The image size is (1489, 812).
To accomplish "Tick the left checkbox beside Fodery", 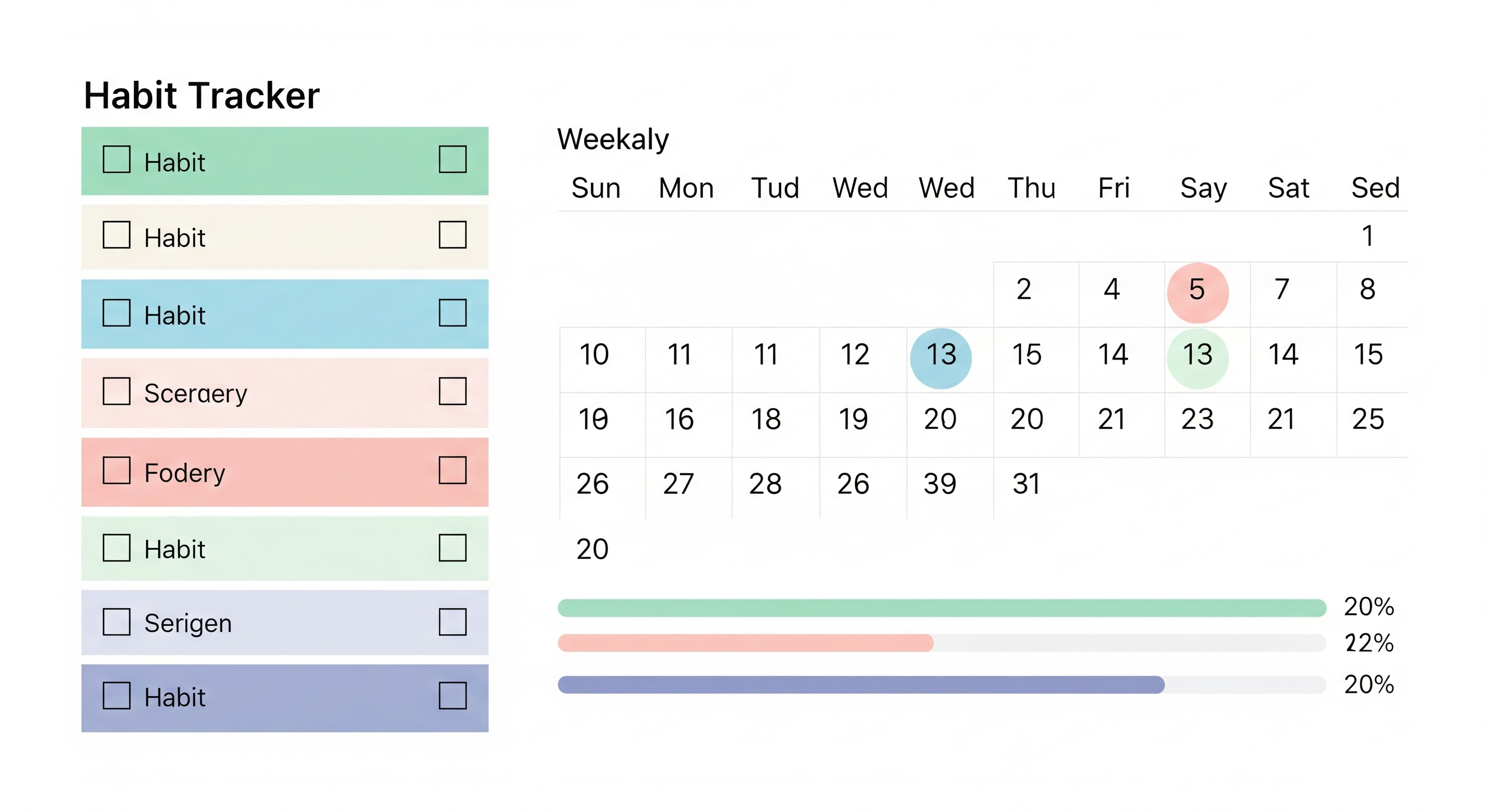I will point(116,470).
